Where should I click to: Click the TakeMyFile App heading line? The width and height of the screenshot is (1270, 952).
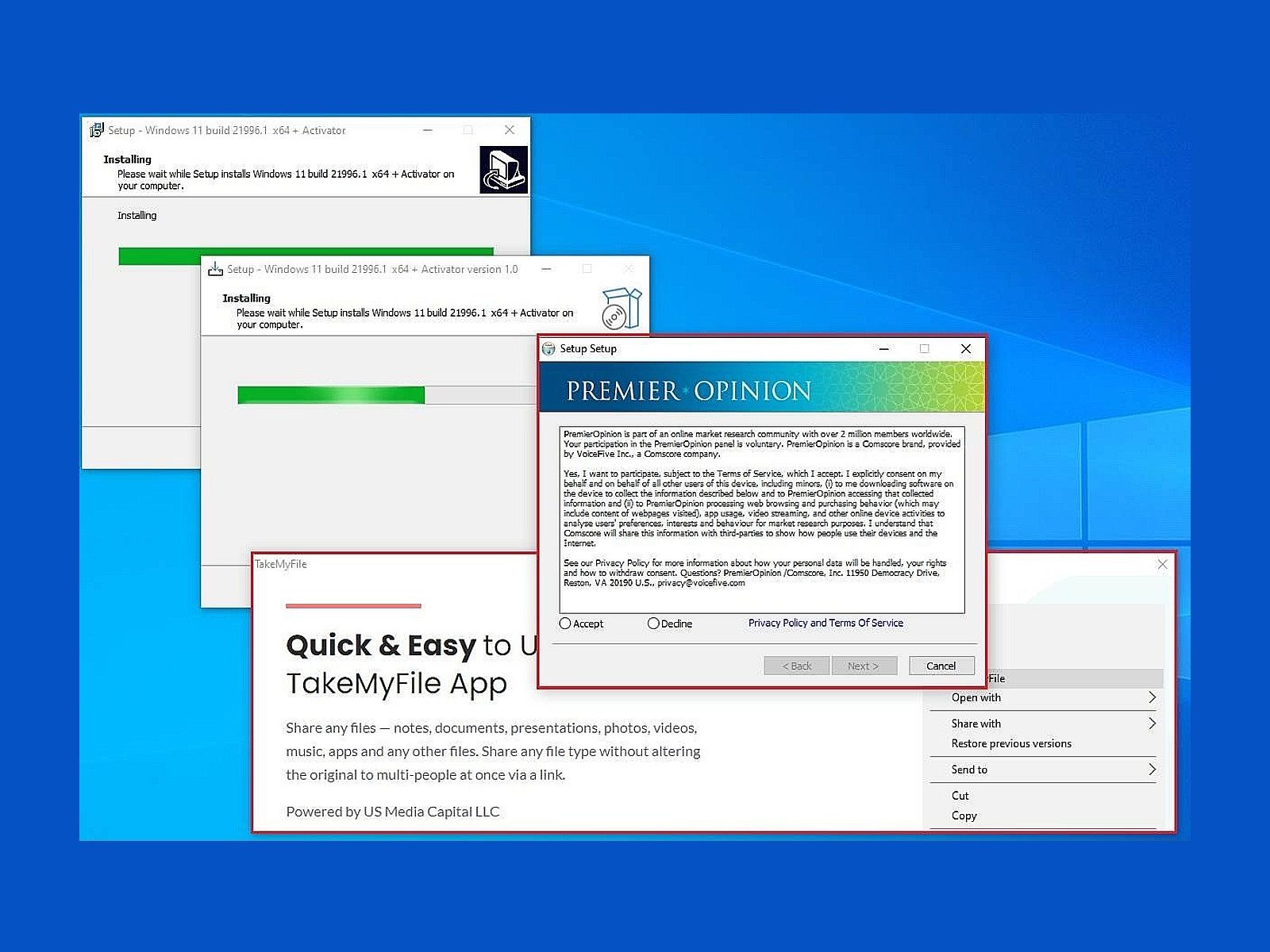396,684
